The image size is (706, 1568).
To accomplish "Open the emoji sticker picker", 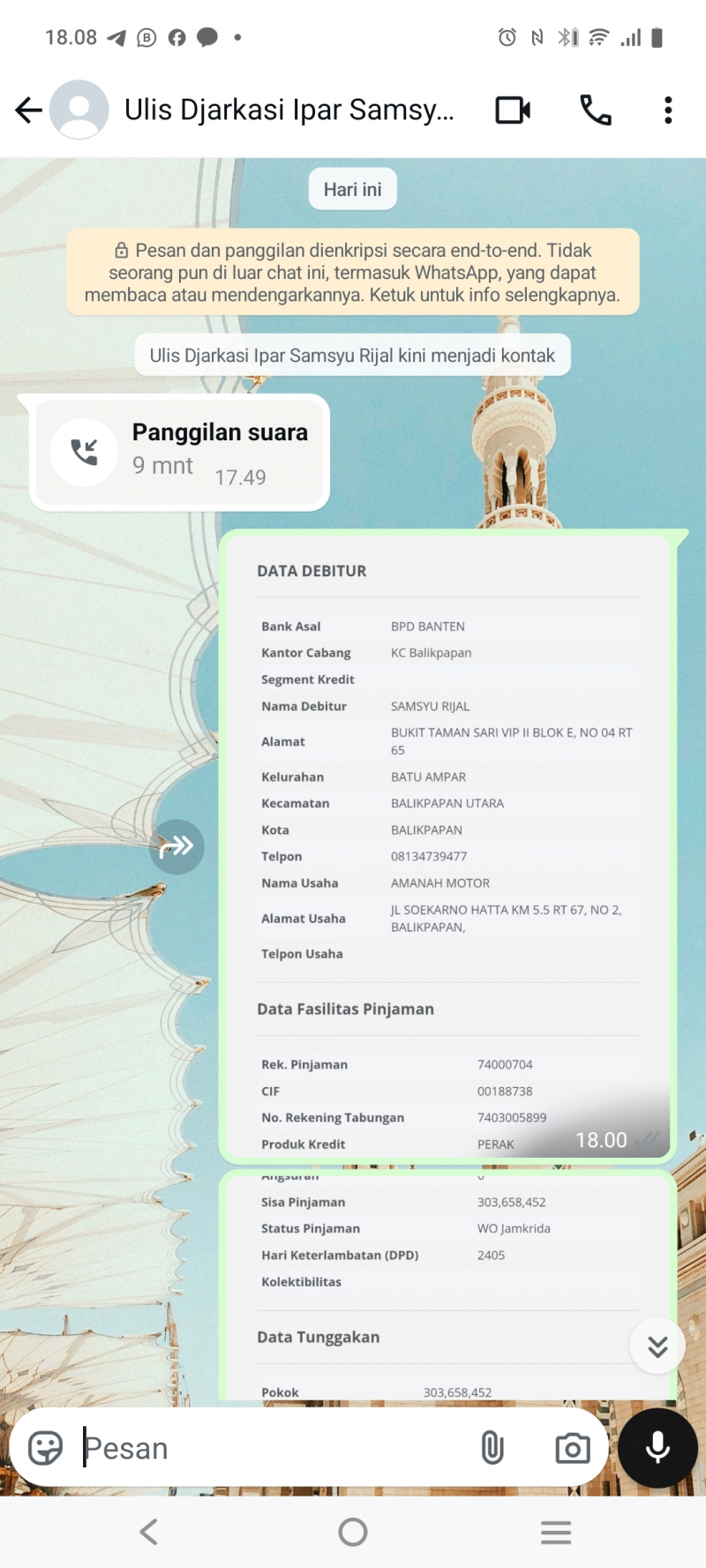I will (46, 1448).
